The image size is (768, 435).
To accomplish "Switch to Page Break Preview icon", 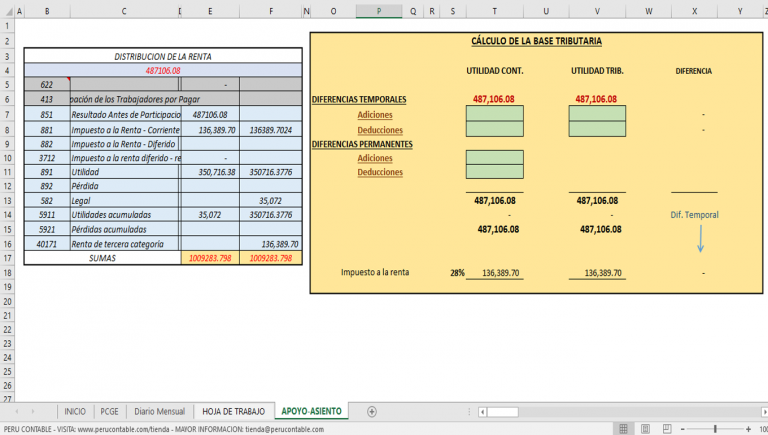I will pos(667,429).
